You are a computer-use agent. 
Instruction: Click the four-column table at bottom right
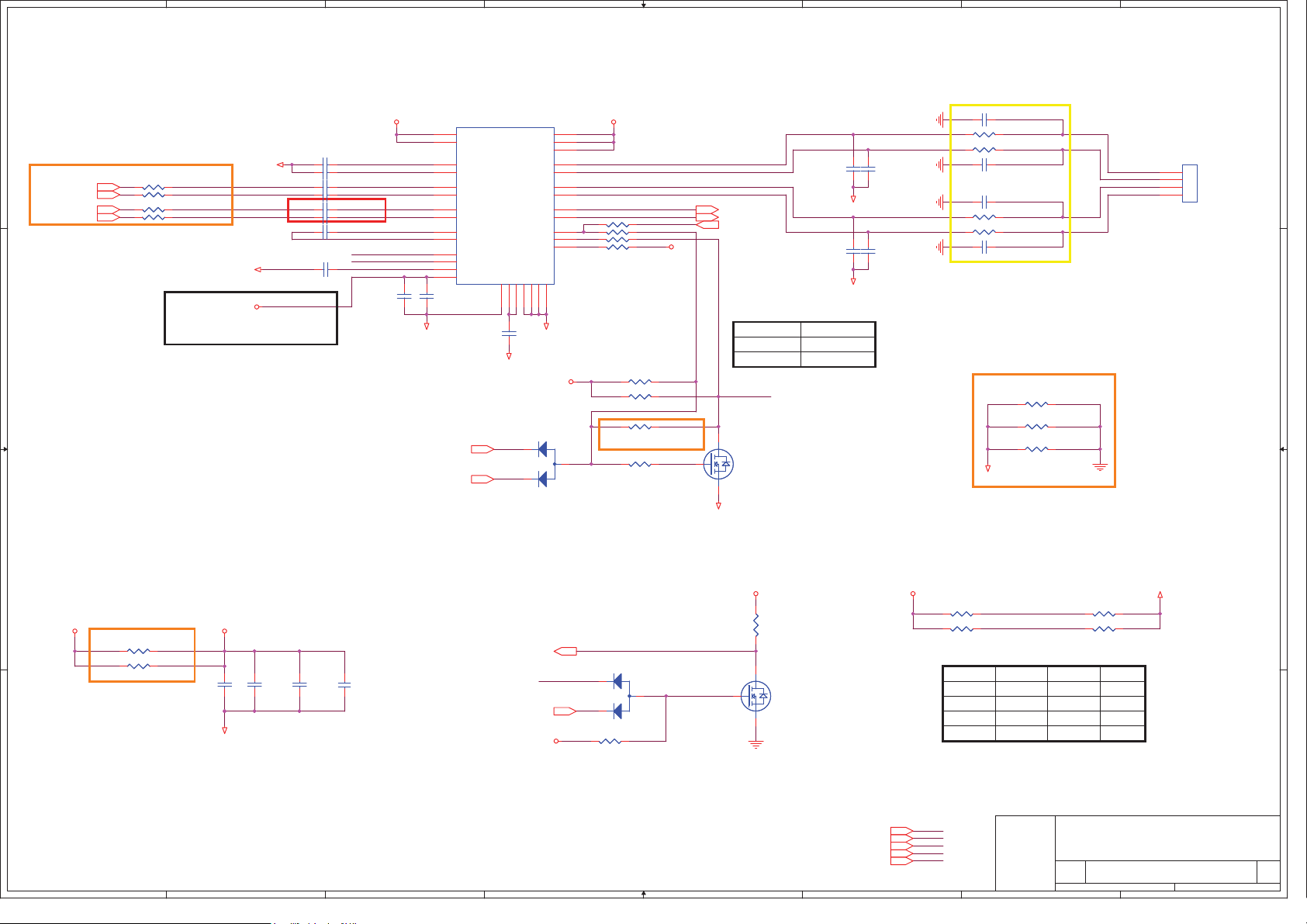(x=1044, y=704)
